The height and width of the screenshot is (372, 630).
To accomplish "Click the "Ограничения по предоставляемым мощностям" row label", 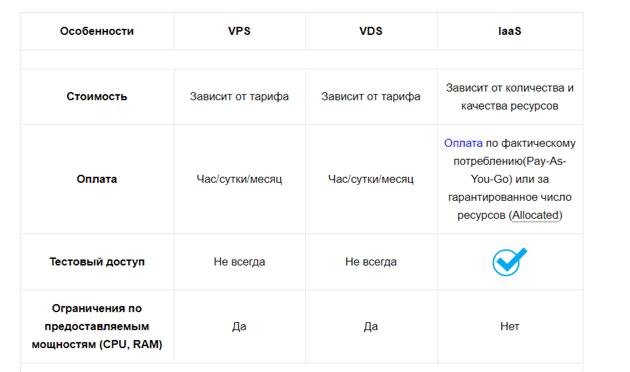I will coord(97,326).
